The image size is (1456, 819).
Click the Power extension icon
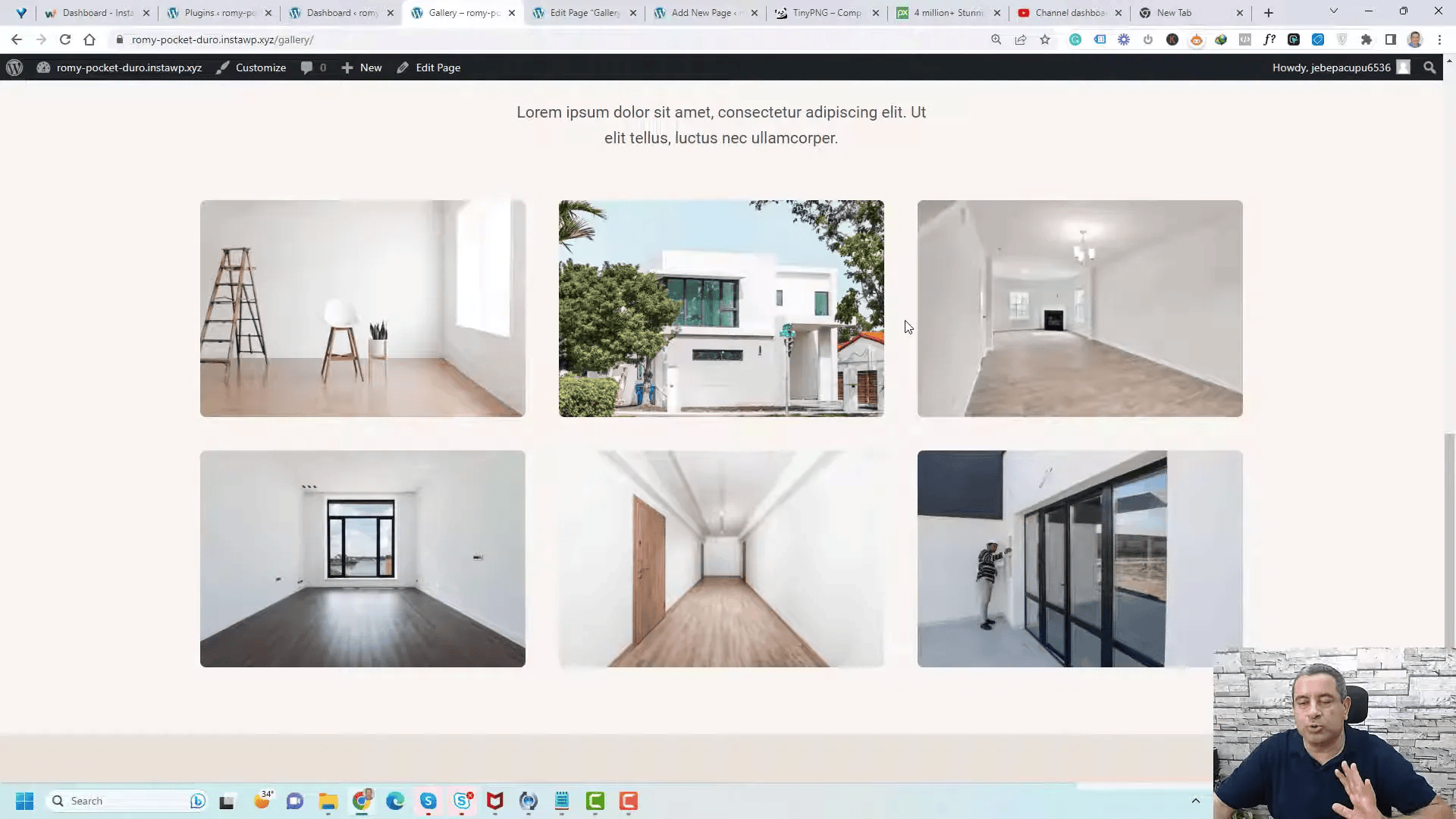pos(1148,39)
